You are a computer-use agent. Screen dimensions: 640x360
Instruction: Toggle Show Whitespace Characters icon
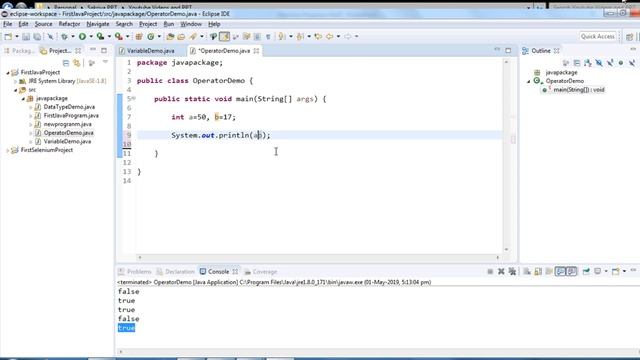pos(268,37)
